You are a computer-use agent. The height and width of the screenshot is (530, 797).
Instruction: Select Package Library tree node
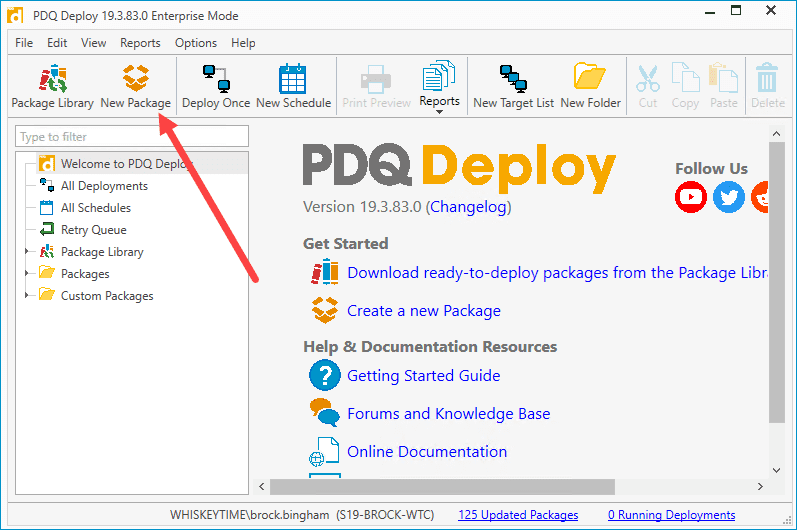(x=102, y=252)
